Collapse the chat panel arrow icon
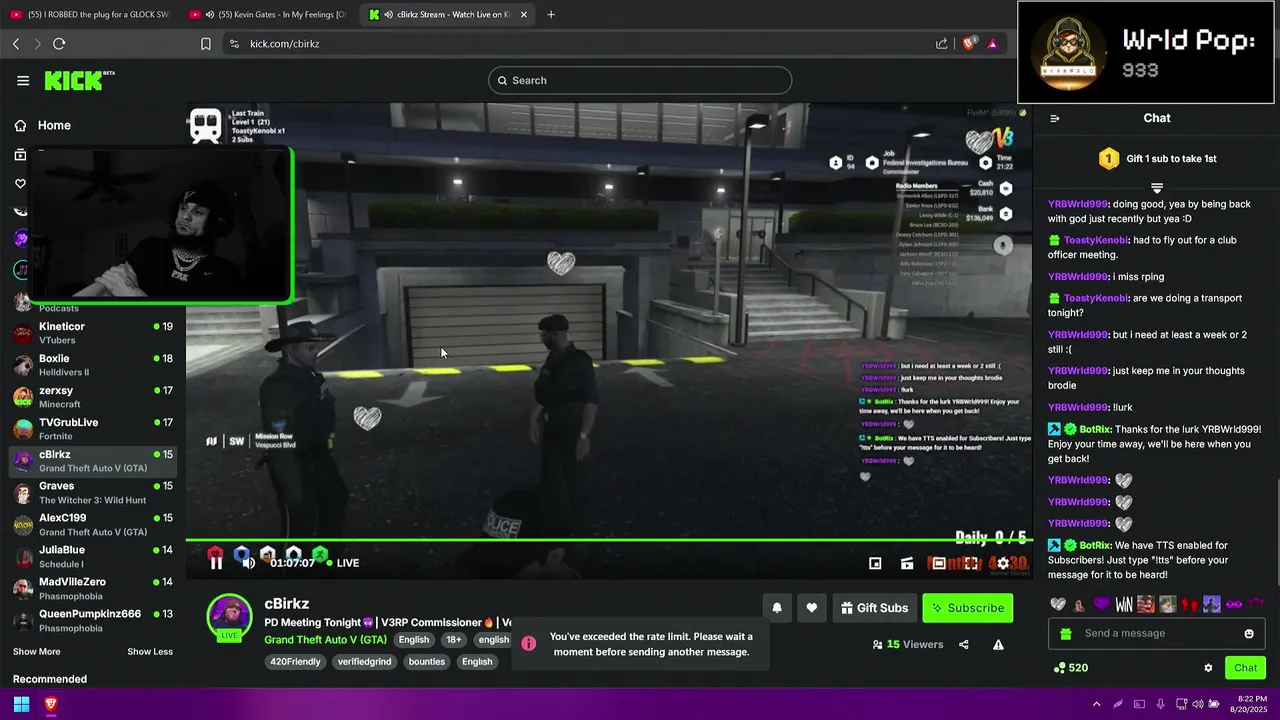The height and width of the screenshot is (720, 1280). 1054,119
